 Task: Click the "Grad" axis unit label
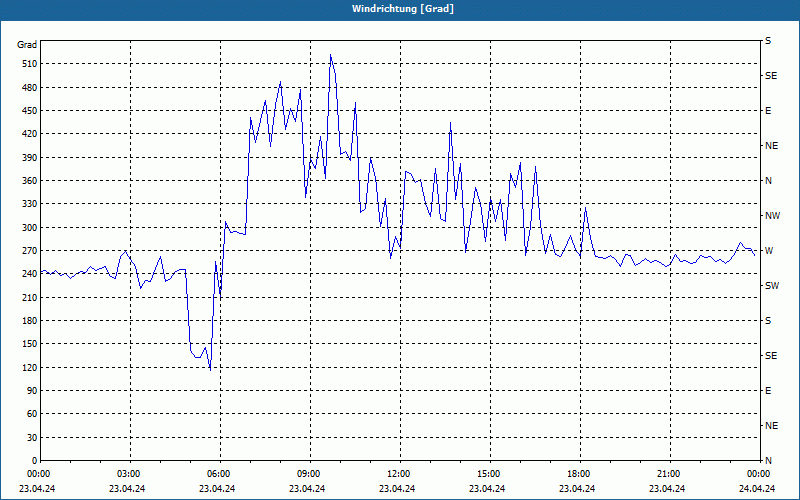(27, 45)
